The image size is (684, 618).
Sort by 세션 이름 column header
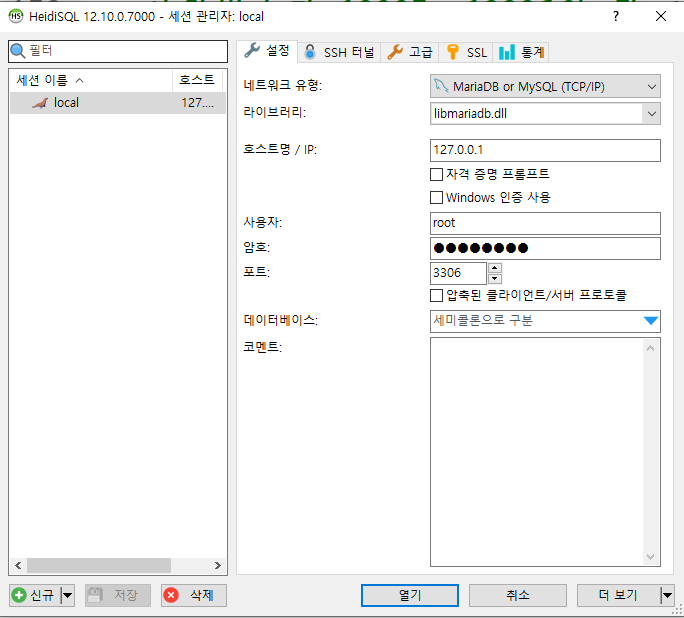91,80
